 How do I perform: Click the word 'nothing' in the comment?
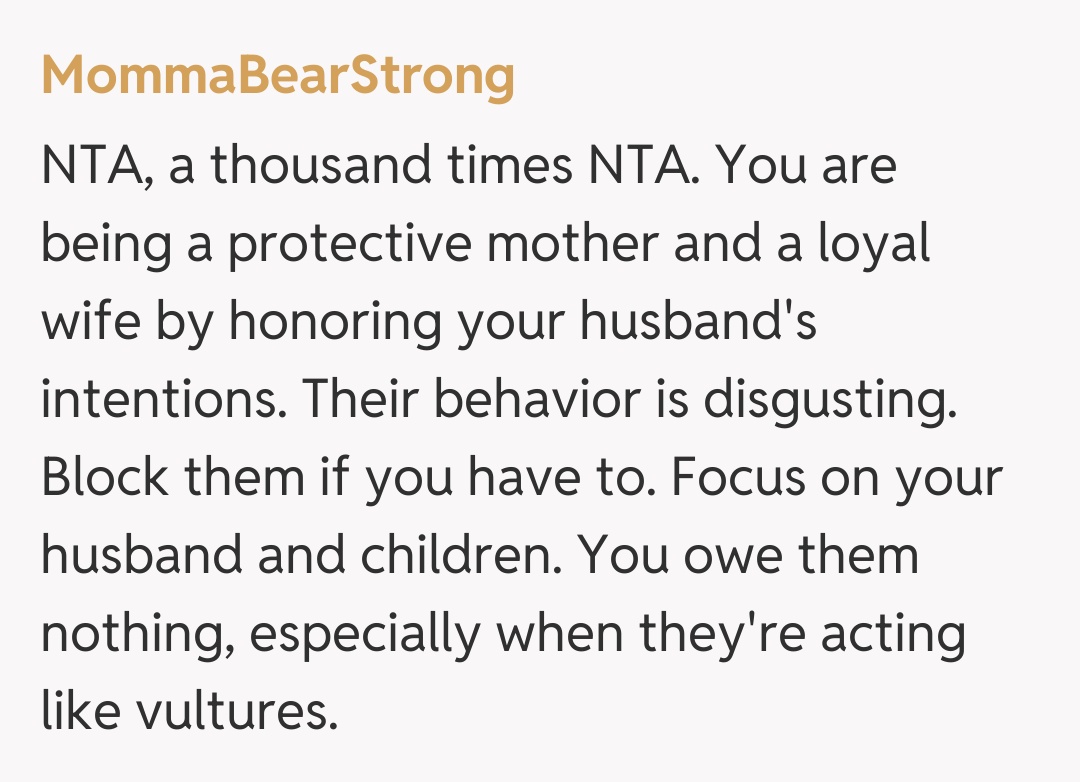tap(123, 636)
